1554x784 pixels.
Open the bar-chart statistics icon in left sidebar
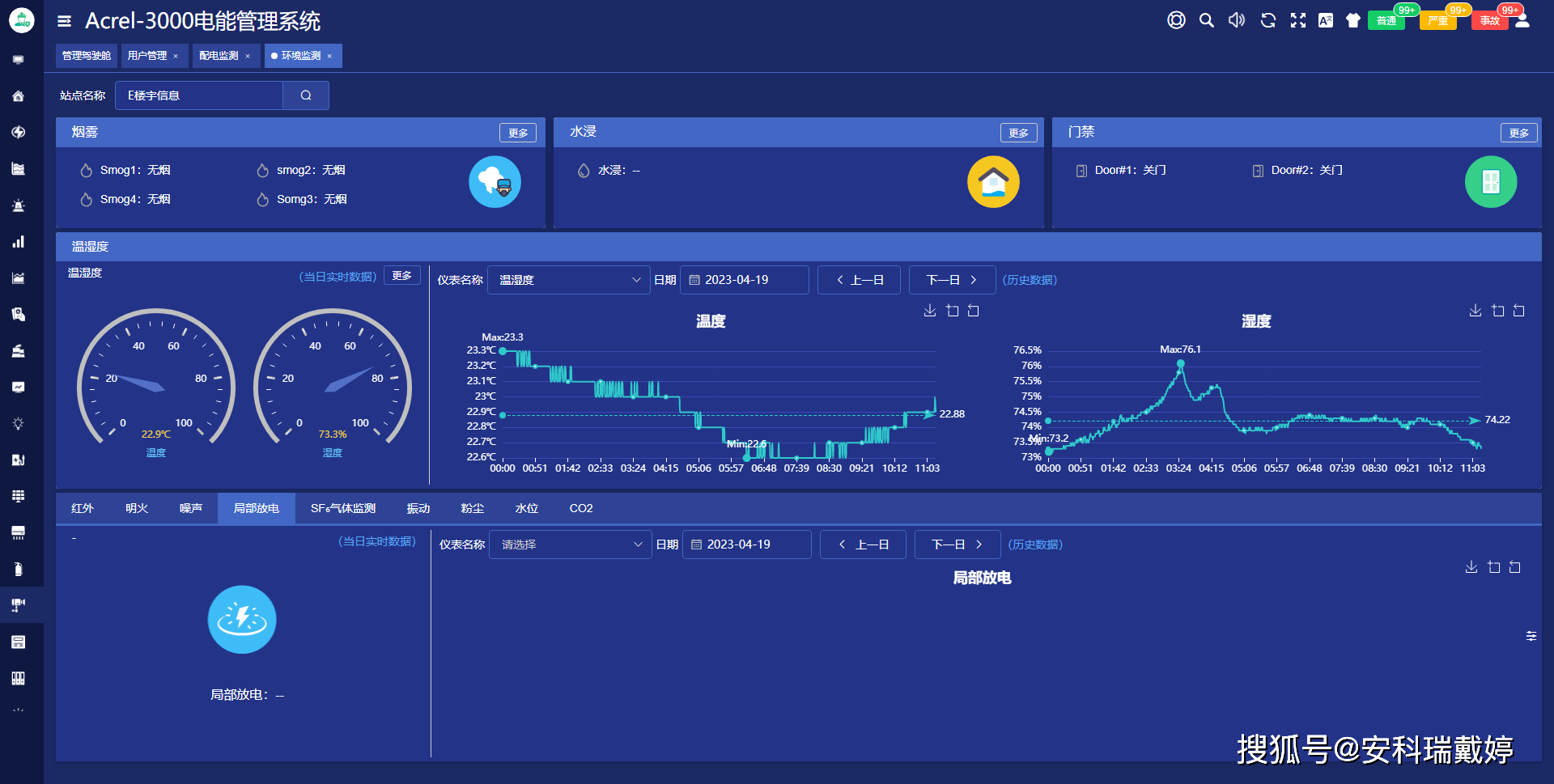tap(19, 242)
